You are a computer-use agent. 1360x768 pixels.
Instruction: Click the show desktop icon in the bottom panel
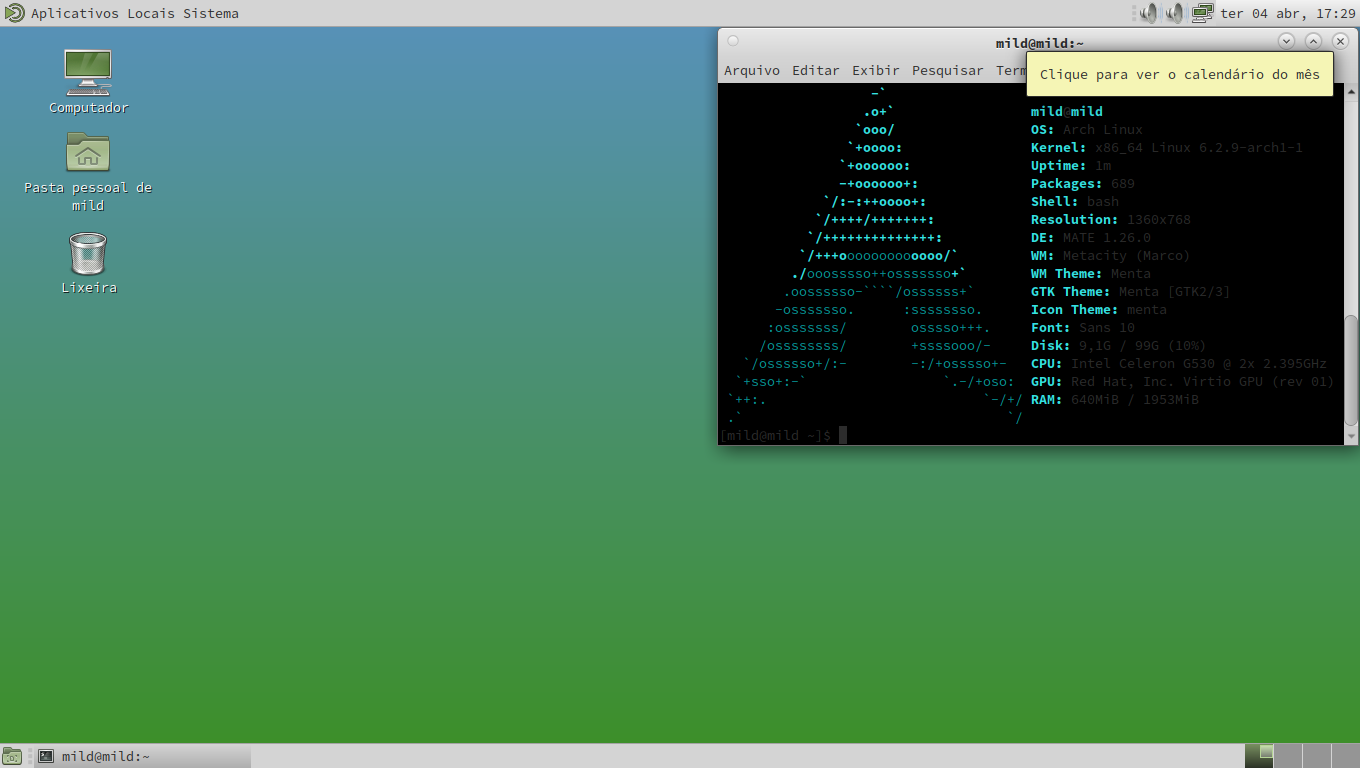[x=13, y=756]
